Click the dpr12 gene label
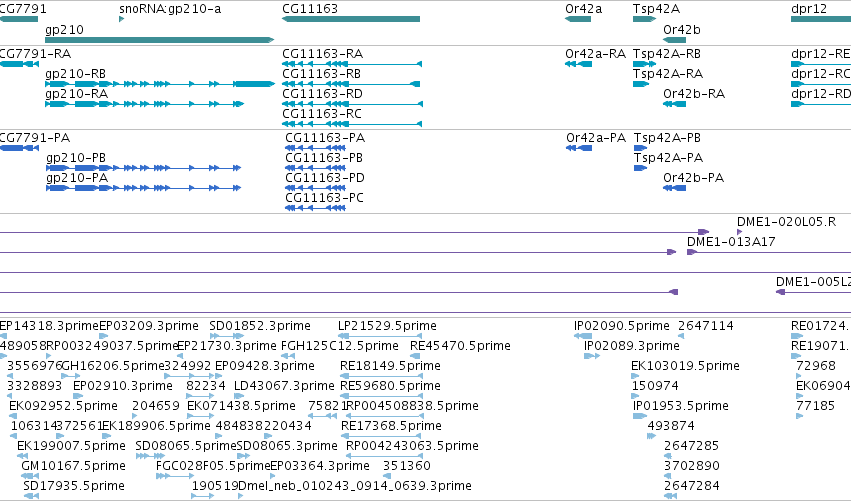Image resolution: width=851 pixels, height=501 pixels. point(809,9)
